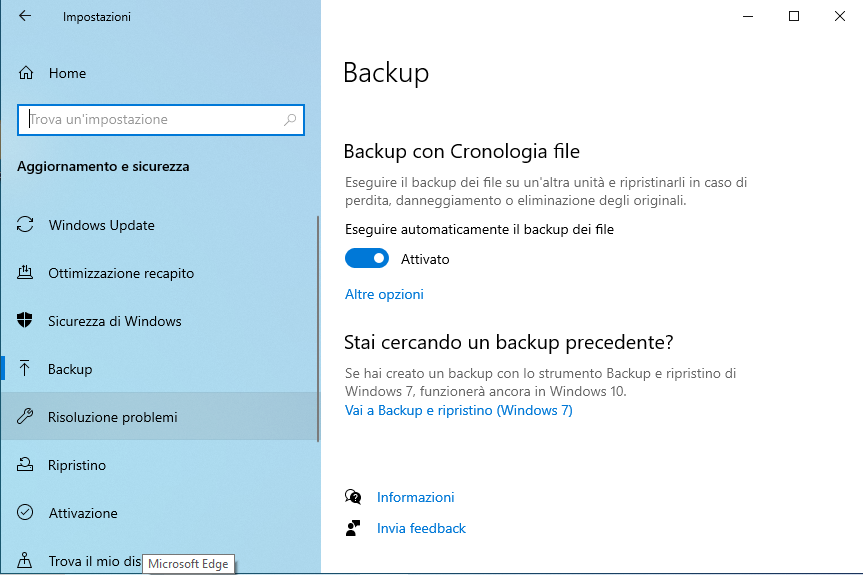Click the Informazioni help icon
This screenshot has width=863, height=575.
(x=352, y=497)
